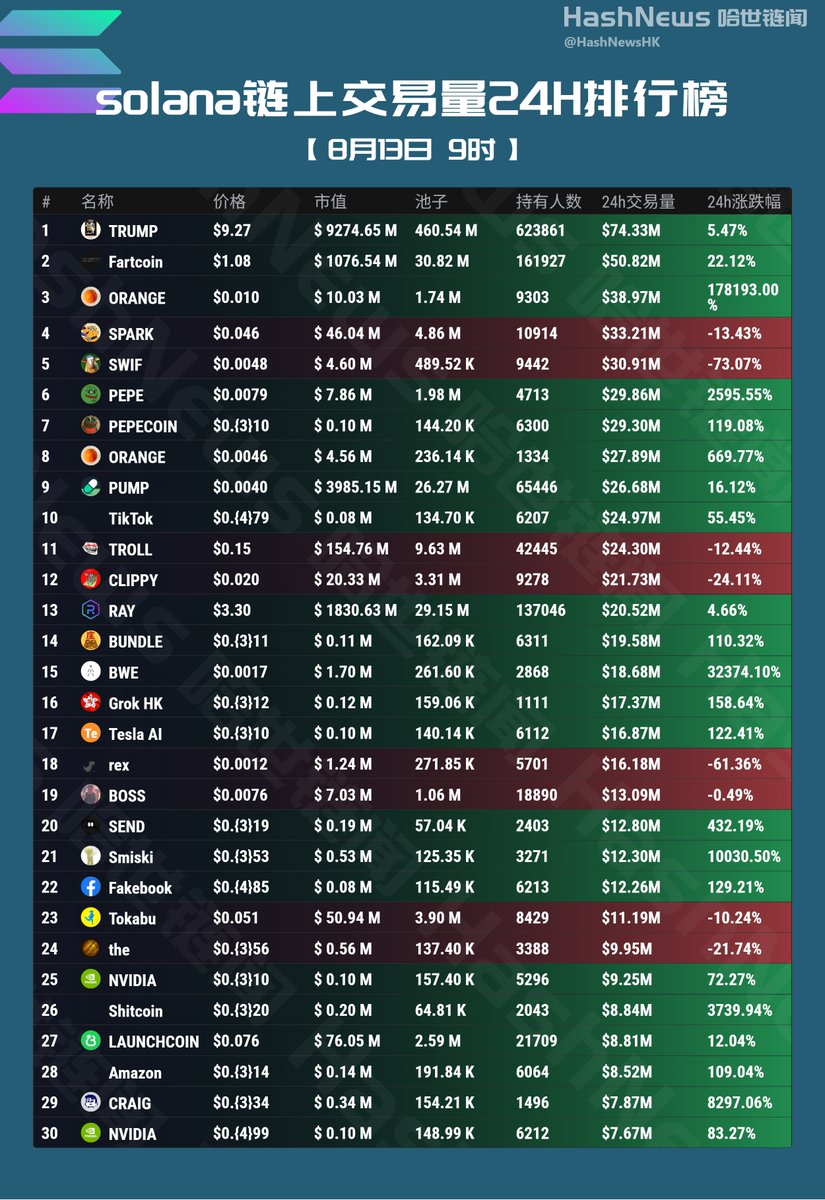
Task: Click the 'the' token basketball icon
Action: 91,949
